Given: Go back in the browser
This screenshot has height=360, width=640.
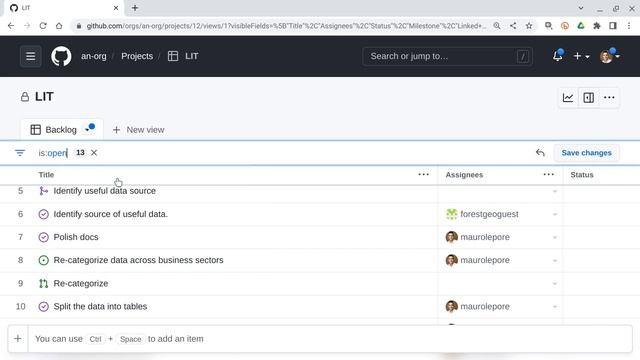Looking at the screenshot, I should click(11, 26).
